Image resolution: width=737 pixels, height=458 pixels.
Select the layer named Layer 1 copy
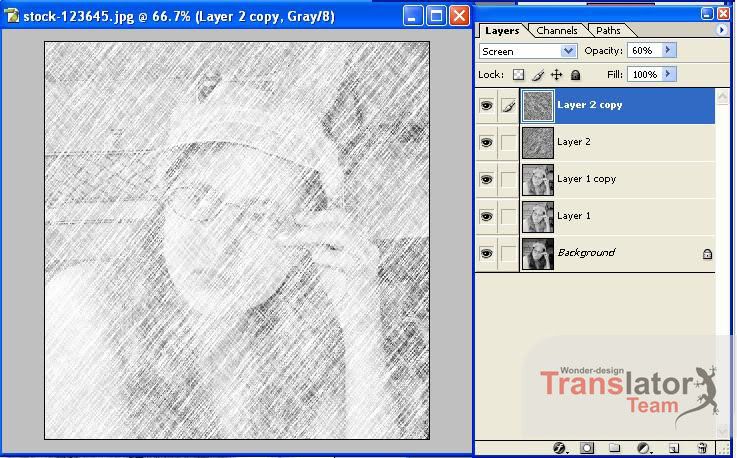click(586, 179)
